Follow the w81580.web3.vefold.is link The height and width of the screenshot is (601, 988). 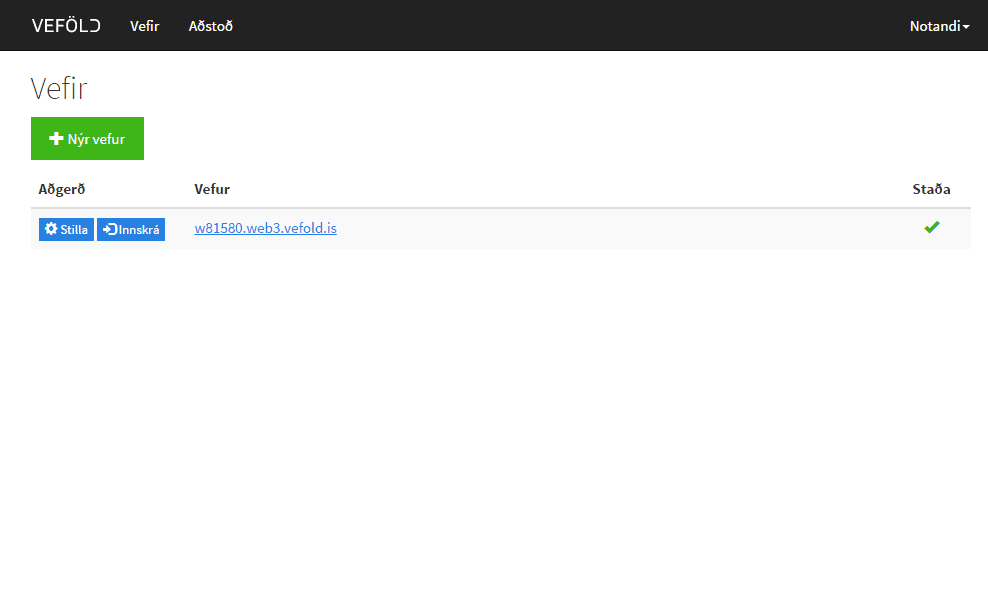pos(265,228)
